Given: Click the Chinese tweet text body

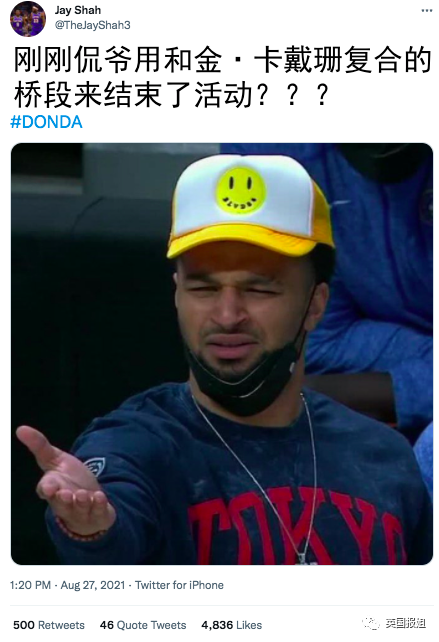Looking at the screenshot, I should [x=222, y=78].
